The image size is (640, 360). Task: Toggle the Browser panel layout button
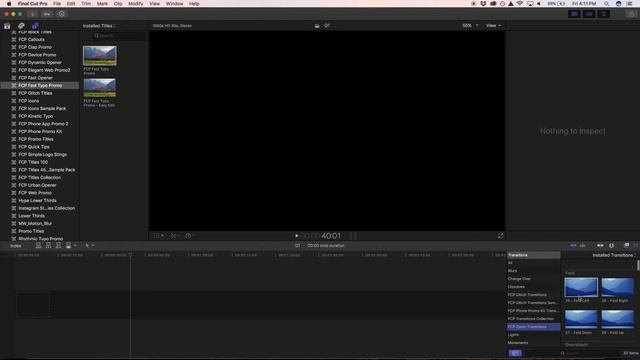point(574,14)
